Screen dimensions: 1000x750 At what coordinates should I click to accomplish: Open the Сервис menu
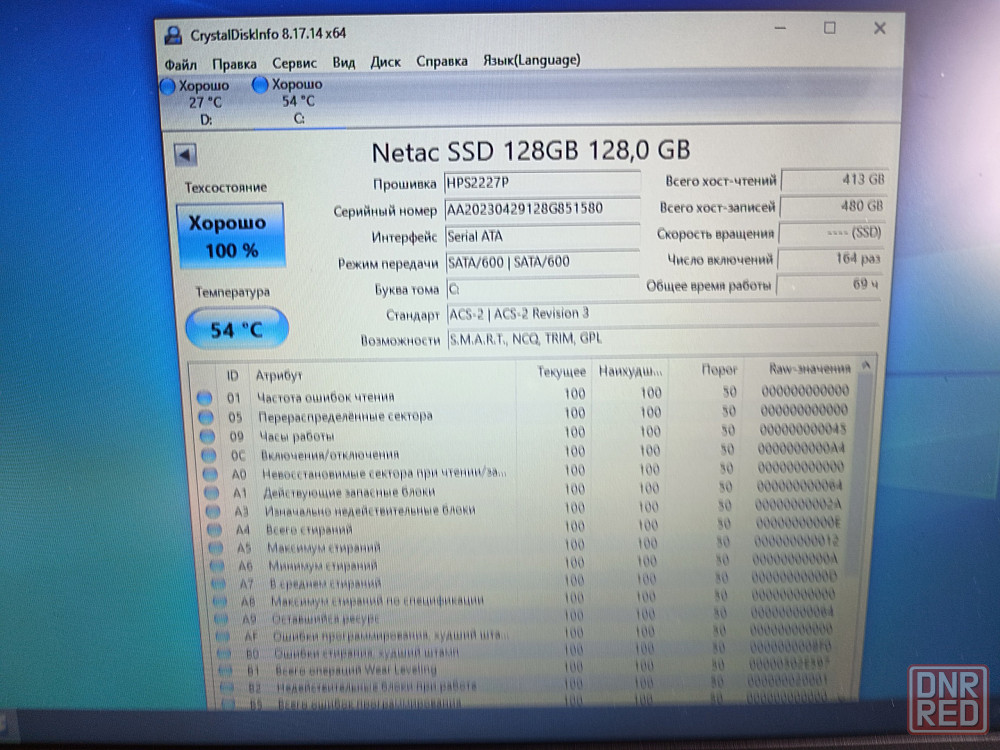click(294, 62)
